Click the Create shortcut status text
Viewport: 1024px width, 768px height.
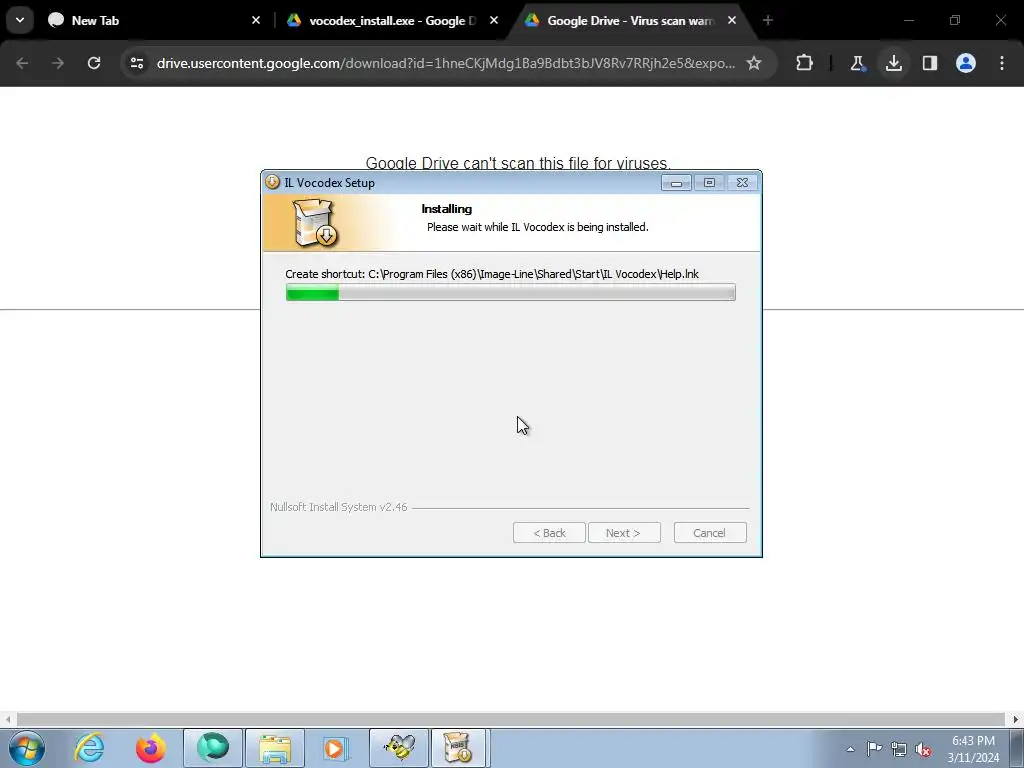coord(492,274)
